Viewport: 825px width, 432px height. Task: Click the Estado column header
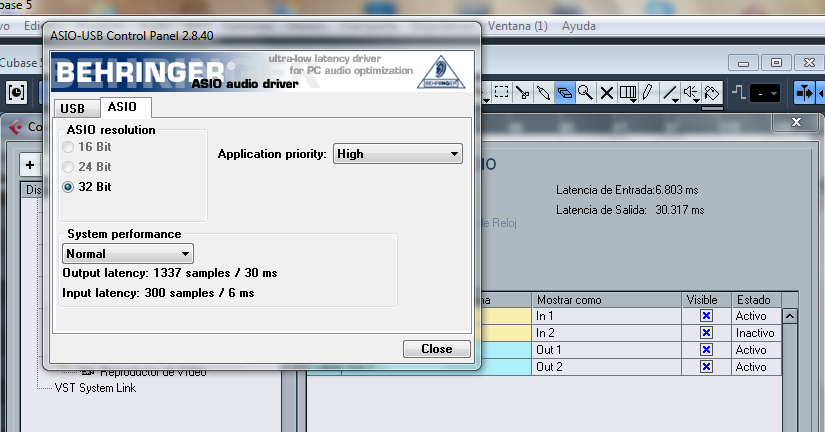click(757, 299)
